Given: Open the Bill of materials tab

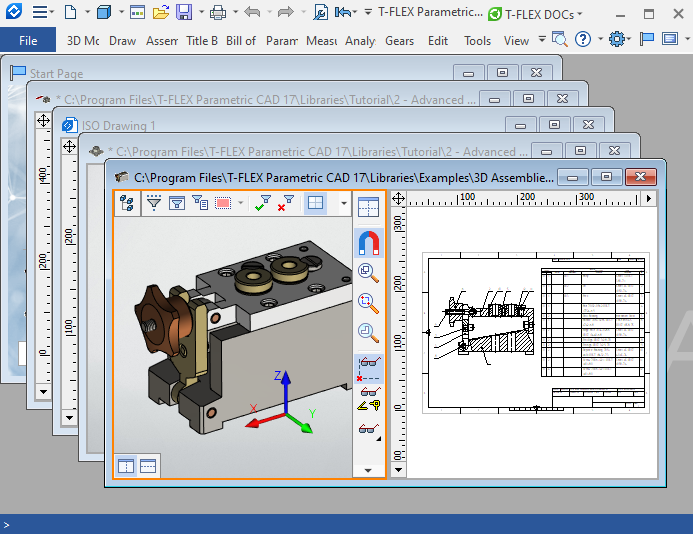Looking at the screenshot, I should point(241,41).
